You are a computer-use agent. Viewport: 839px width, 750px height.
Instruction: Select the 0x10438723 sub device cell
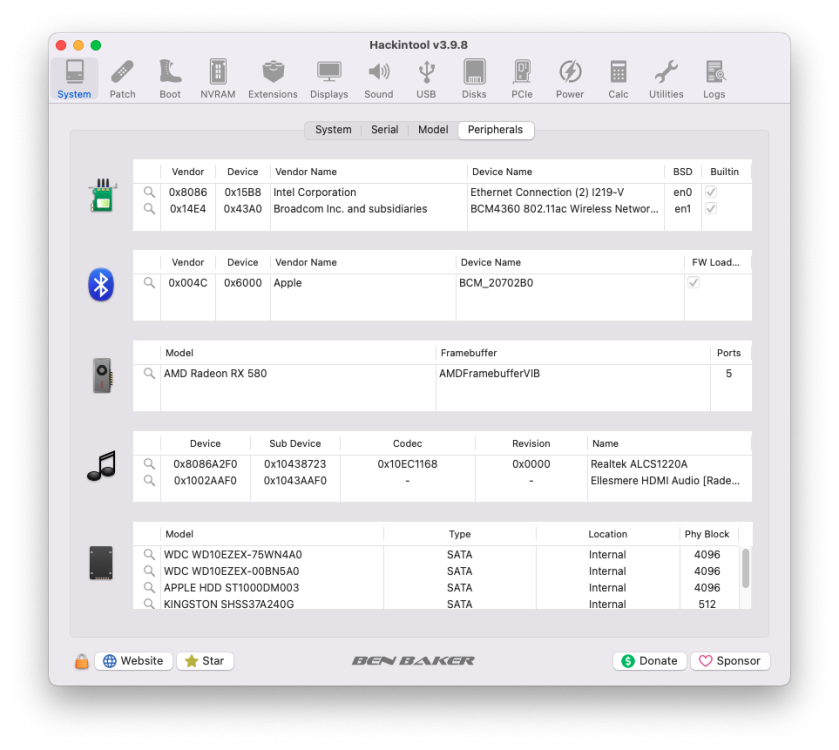coord(295,464)
